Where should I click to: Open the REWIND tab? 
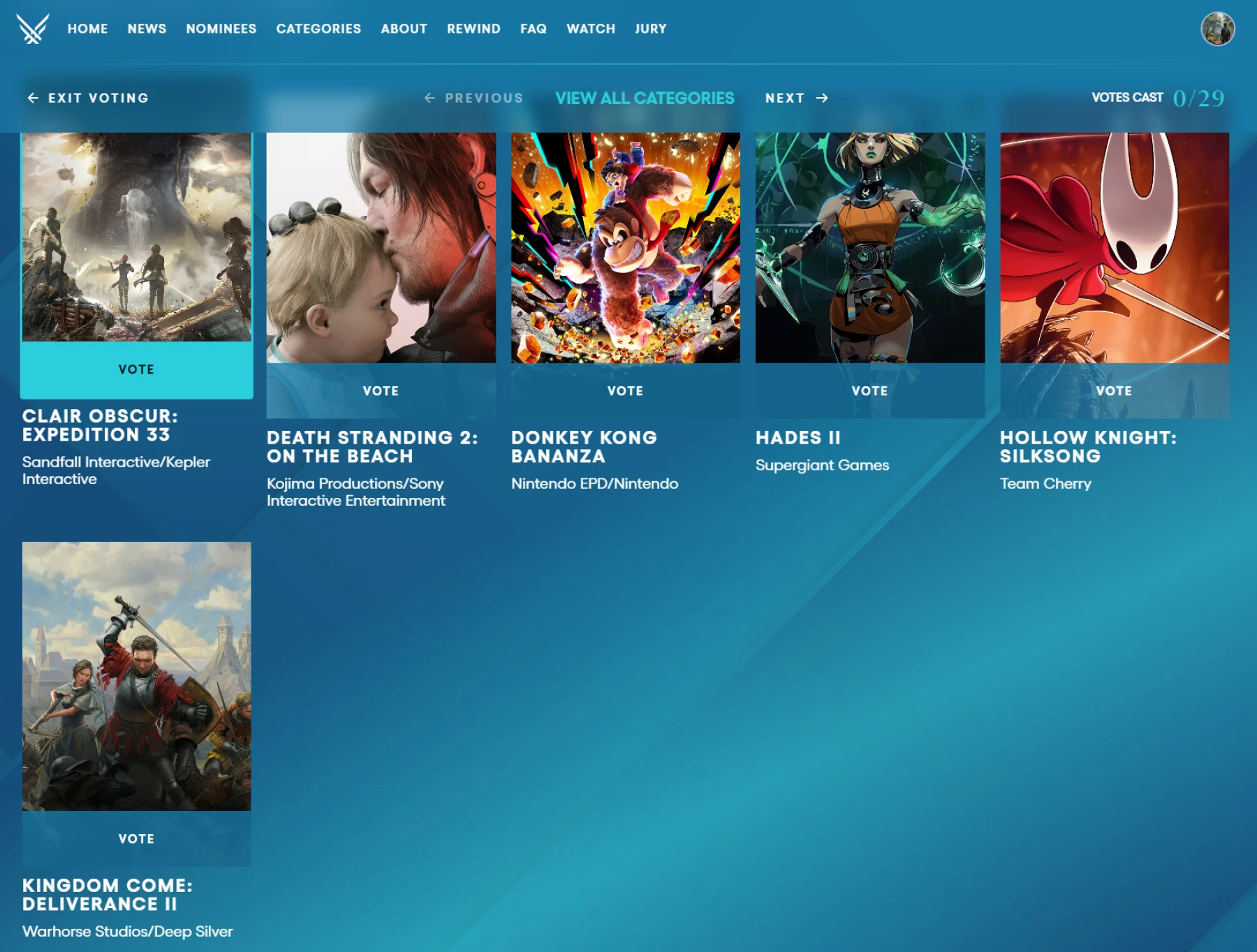point(473,29)
